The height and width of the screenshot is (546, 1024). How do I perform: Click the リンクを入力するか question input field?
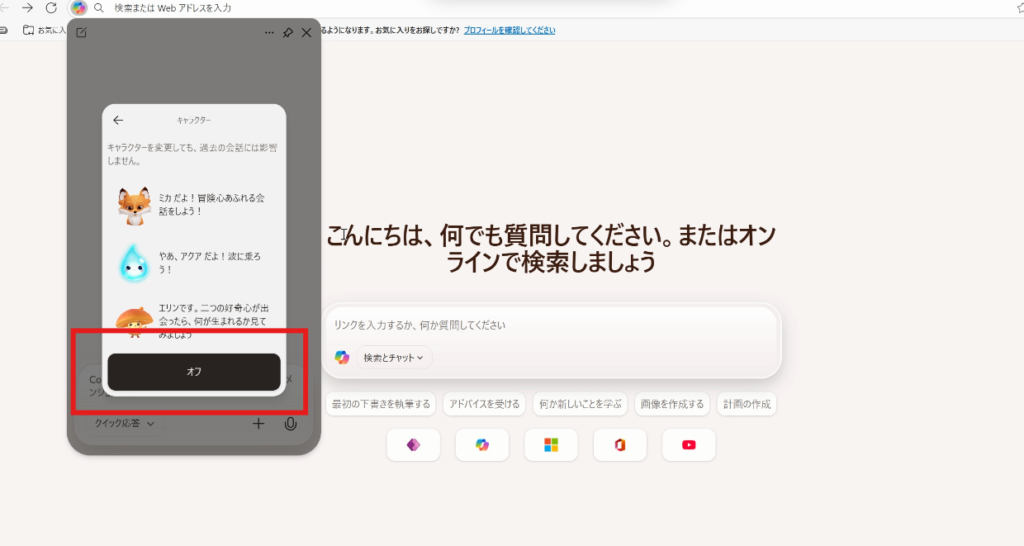pyautogui.click(x=550, y=325)
